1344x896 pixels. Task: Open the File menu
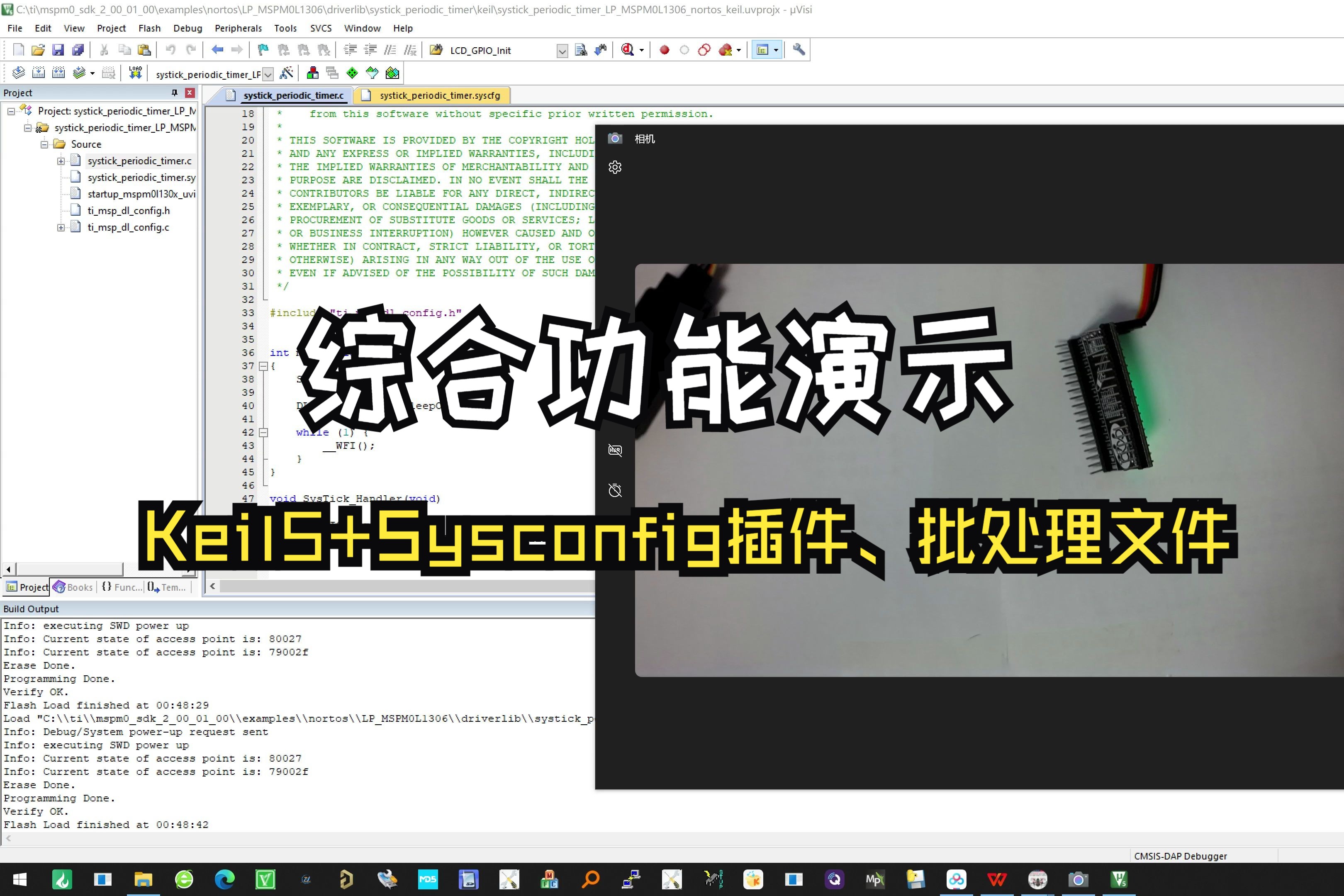[15, 28]
